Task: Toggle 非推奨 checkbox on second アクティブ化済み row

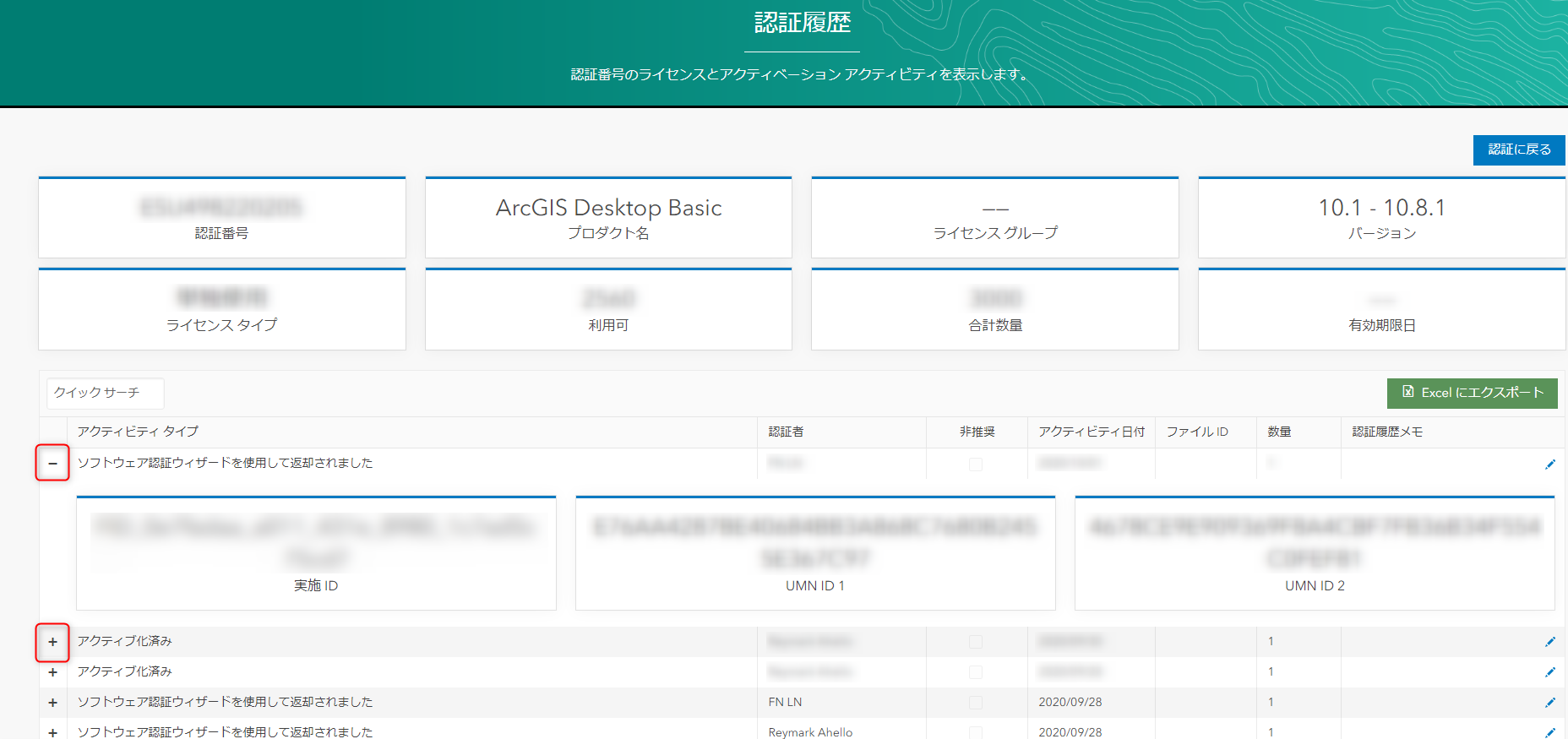Action: tap(976, 672)
